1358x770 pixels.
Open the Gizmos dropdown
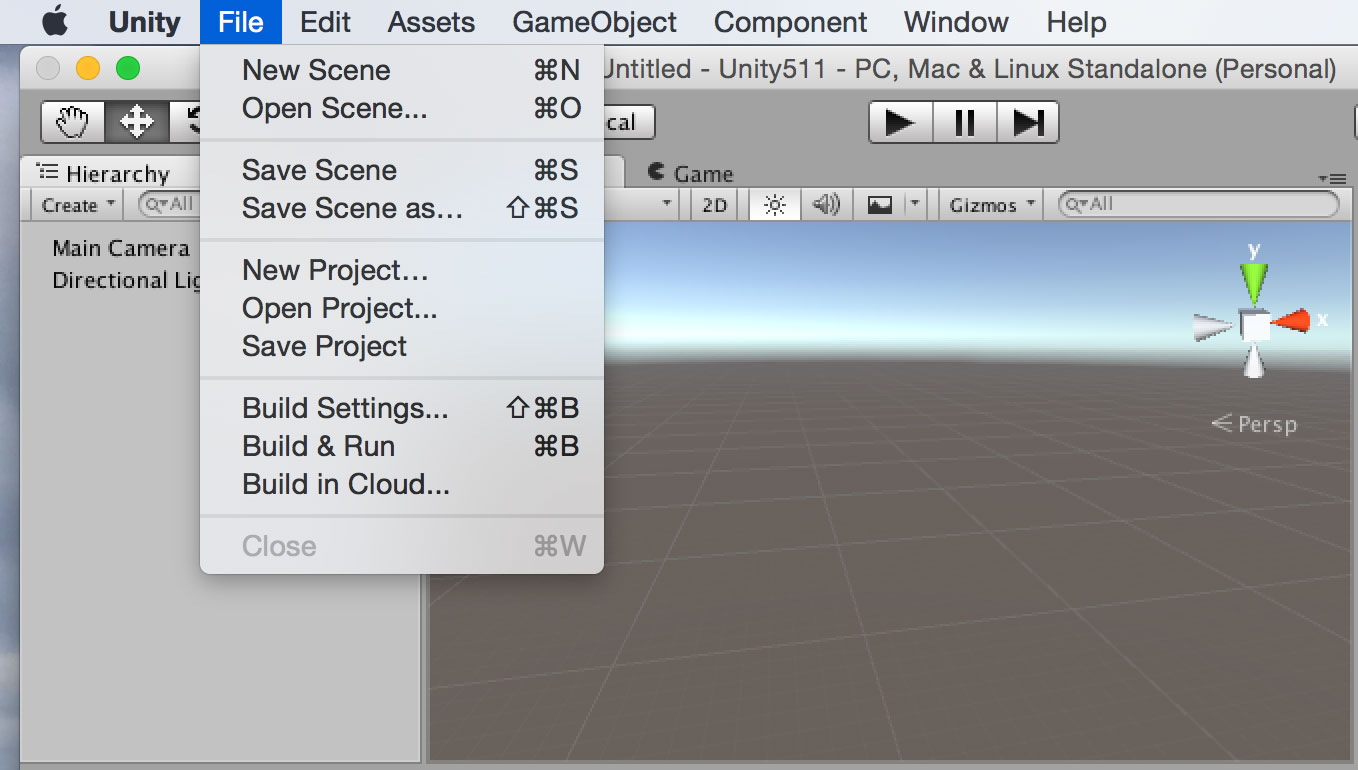click(989, 205)
